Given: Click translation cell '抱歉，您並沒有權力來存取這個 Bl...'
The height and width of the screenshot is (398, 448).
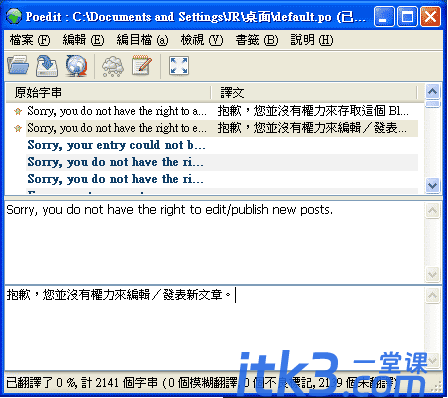Looking at the screenshot, I should pyautogui.click(x=313, y=111).
